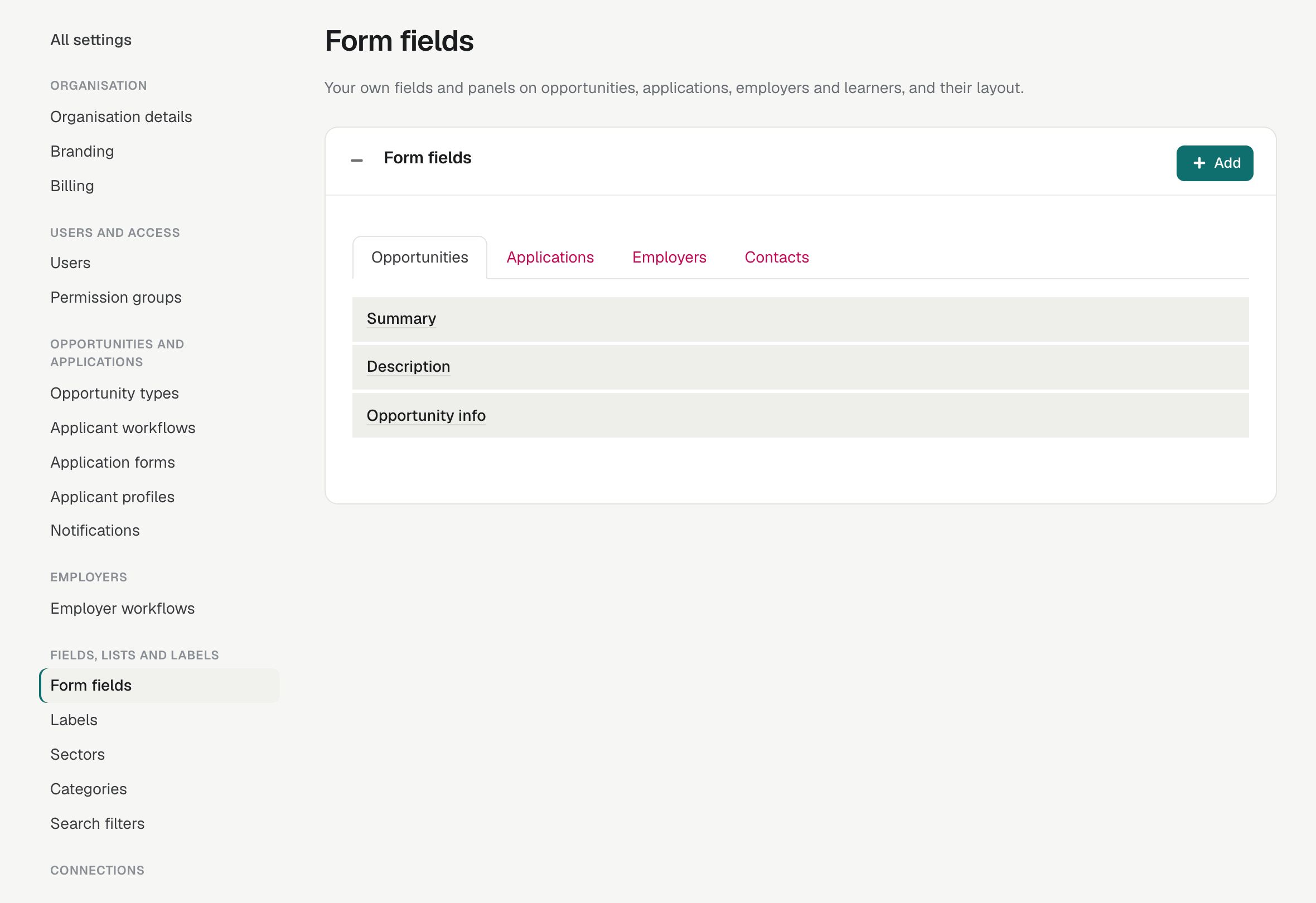Open Categories settings
This screenshot has width=1316, height=903.
(x=88, y=789)
